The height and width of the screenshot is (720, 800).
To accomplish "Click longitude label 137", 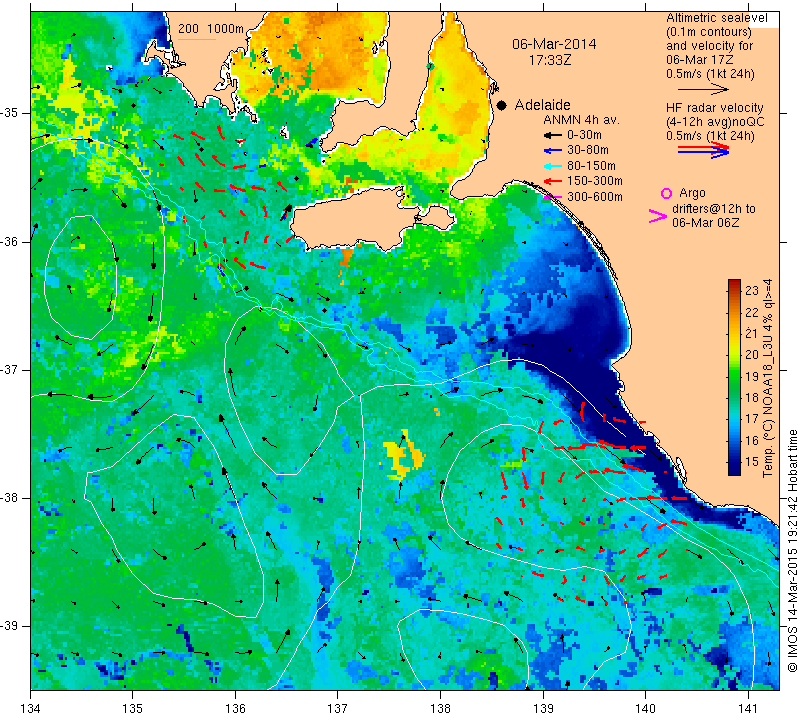I will coord(337,709).
